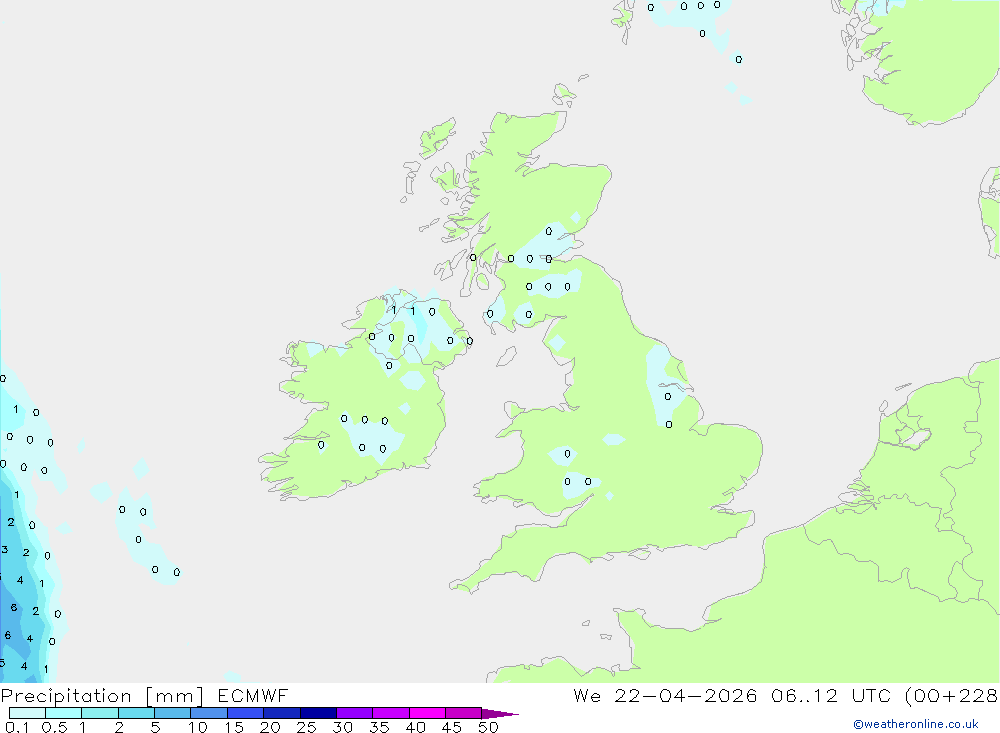This screenshot has height=733, width=1000.
Task: Select the 30–35 mm violet swatch
Action: pos(355,713)
